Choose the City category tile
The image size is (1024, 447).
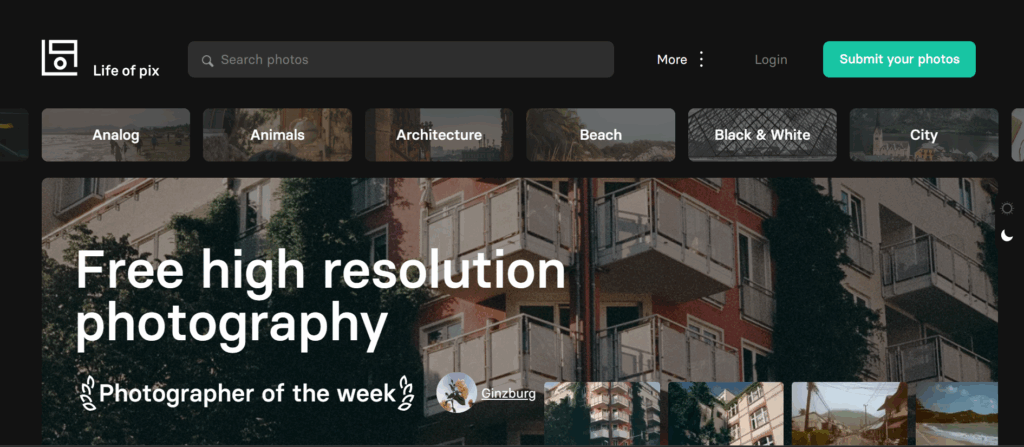point(924,135)
